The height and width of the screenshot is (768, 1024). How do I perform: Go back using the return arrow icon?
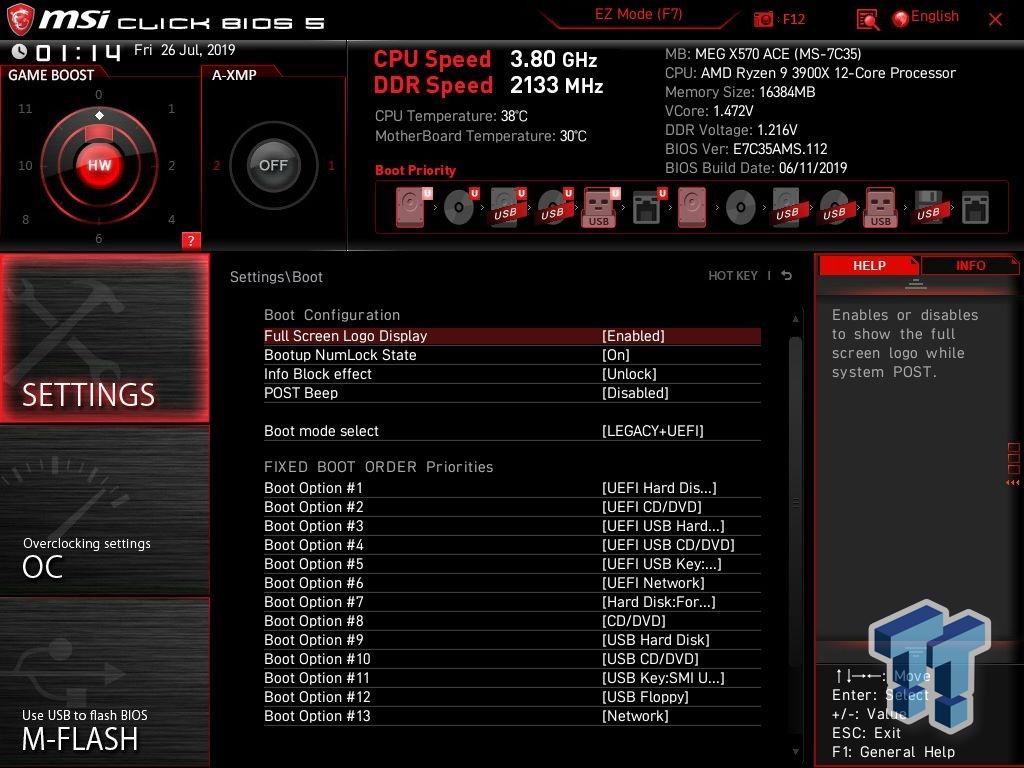(x=787, y=276)
